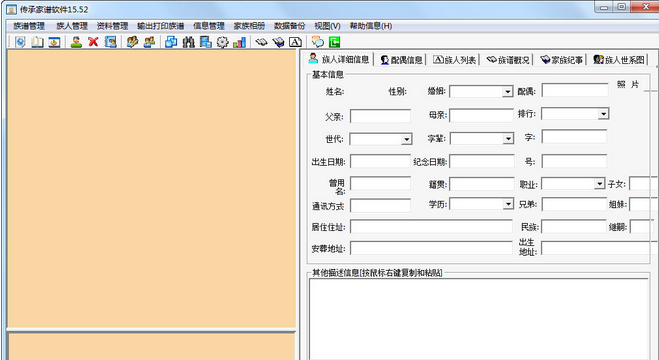Click the small open book outline icon
Viewport: 659px width, 360px height.
tap(261, 42)
